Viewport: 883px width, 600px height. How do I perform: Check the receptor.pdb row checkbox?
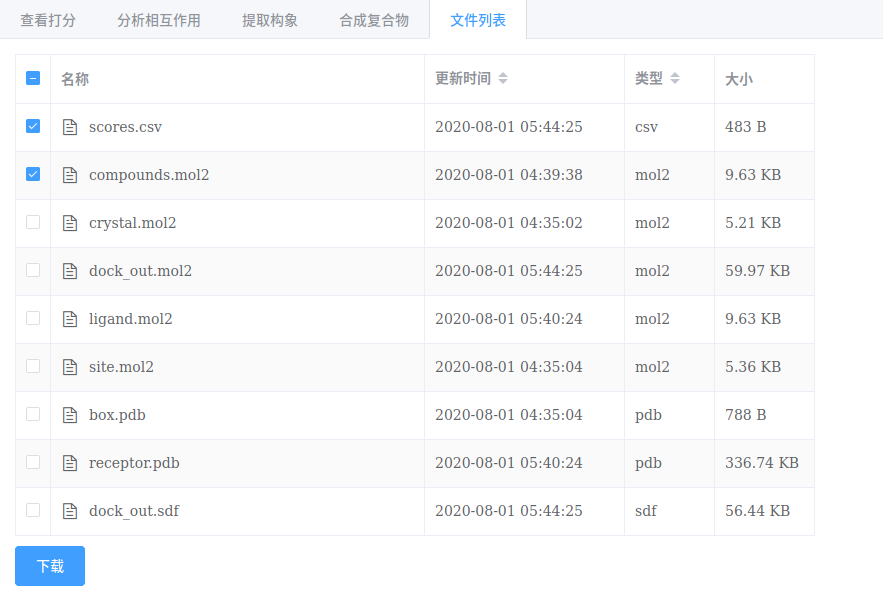coord(33,462)
